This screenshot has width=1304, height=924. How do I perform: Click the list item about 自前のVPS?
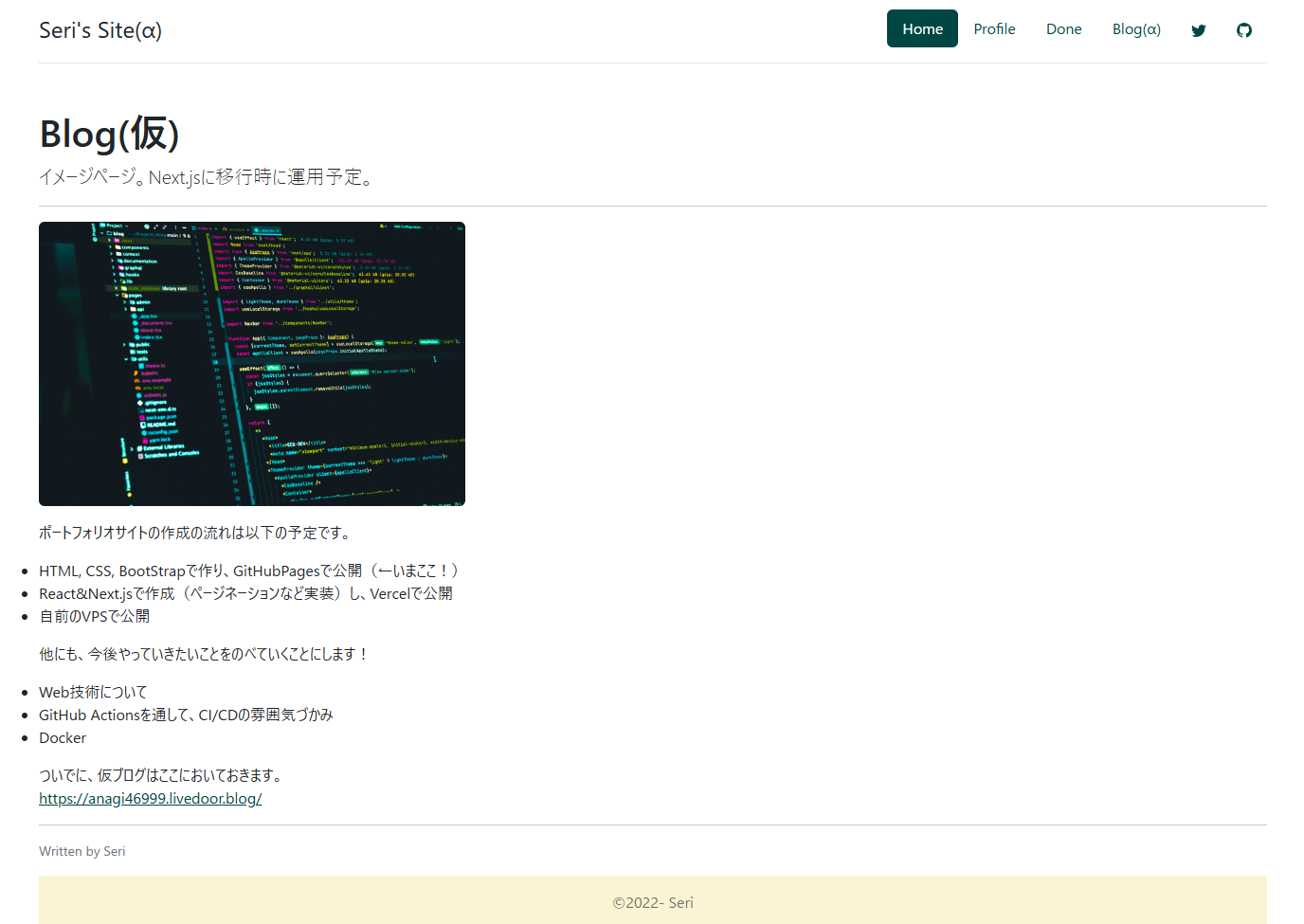point(94,616)
